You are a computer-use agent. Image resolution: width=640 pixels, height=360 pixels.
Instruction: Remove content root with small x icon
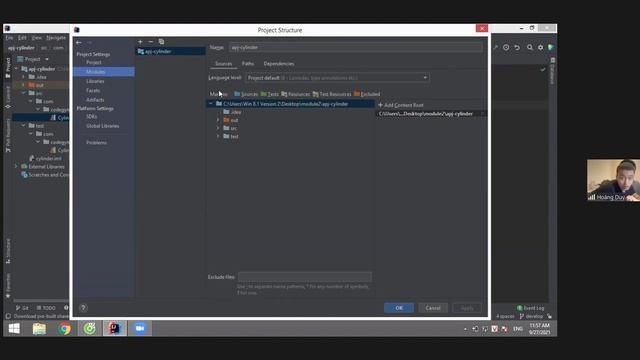click(482, 114)
